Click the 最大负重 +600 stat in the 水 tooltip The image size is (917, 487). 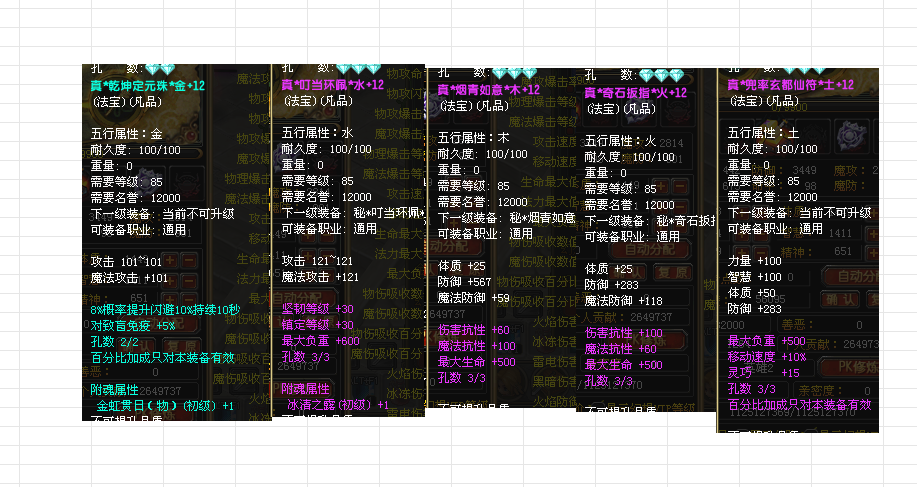pos(320,341)
